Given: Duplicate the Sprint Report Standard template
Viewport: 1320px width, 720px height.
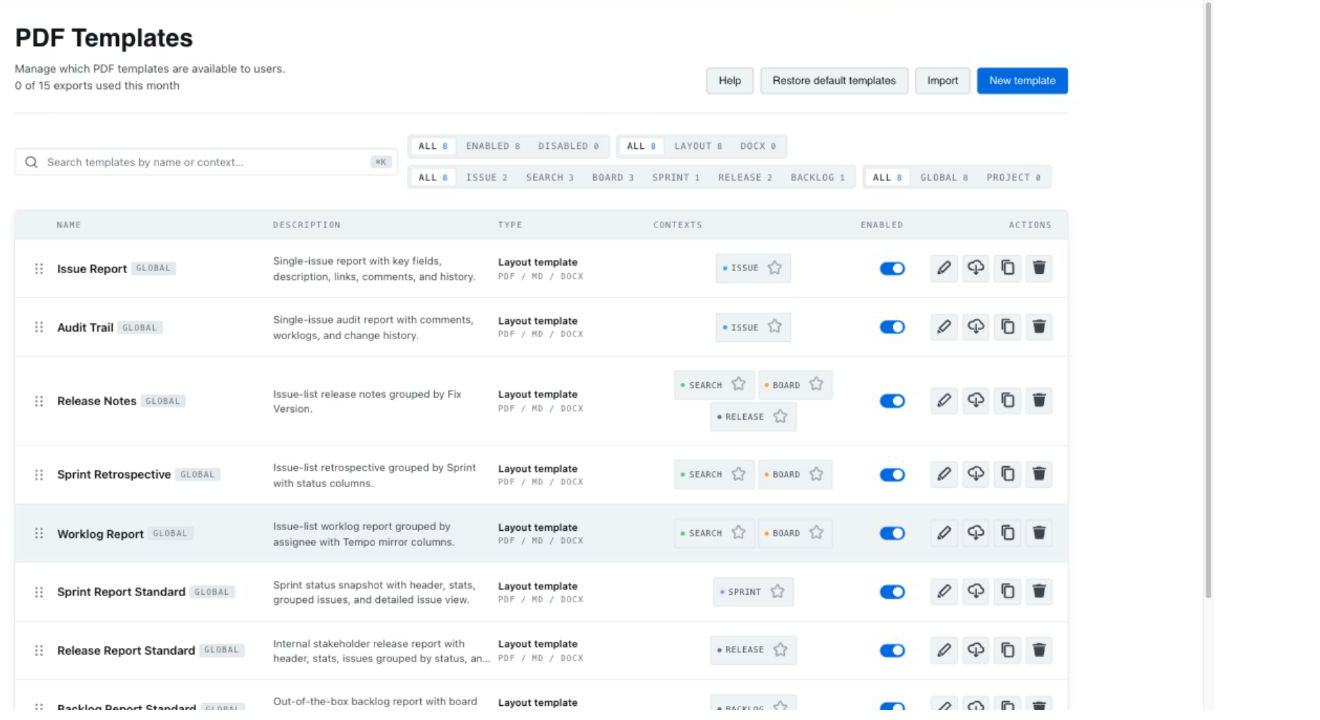Looking at the screenshot, I should [1008, 592].
